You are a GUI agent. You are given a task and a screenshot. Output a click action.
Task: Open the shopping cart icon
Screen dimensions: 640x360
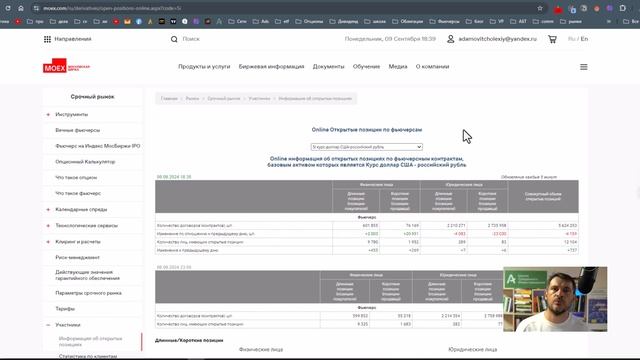(552, 39)
